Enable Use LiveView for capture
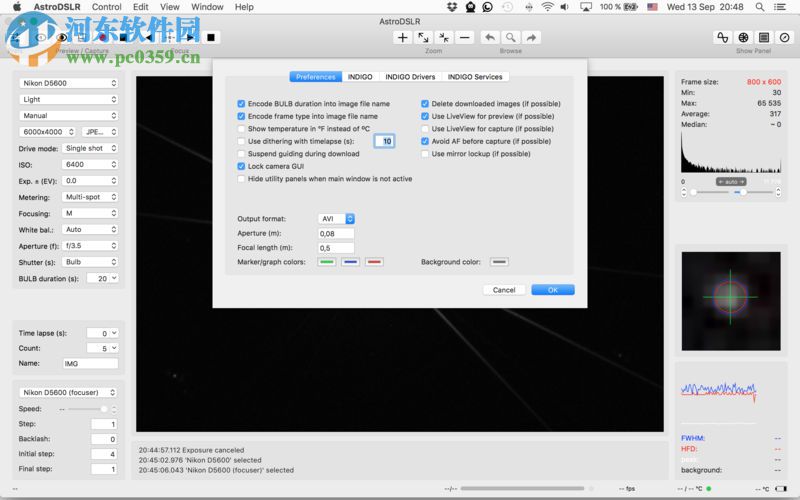The image size is (800, 500). [425, 129]
